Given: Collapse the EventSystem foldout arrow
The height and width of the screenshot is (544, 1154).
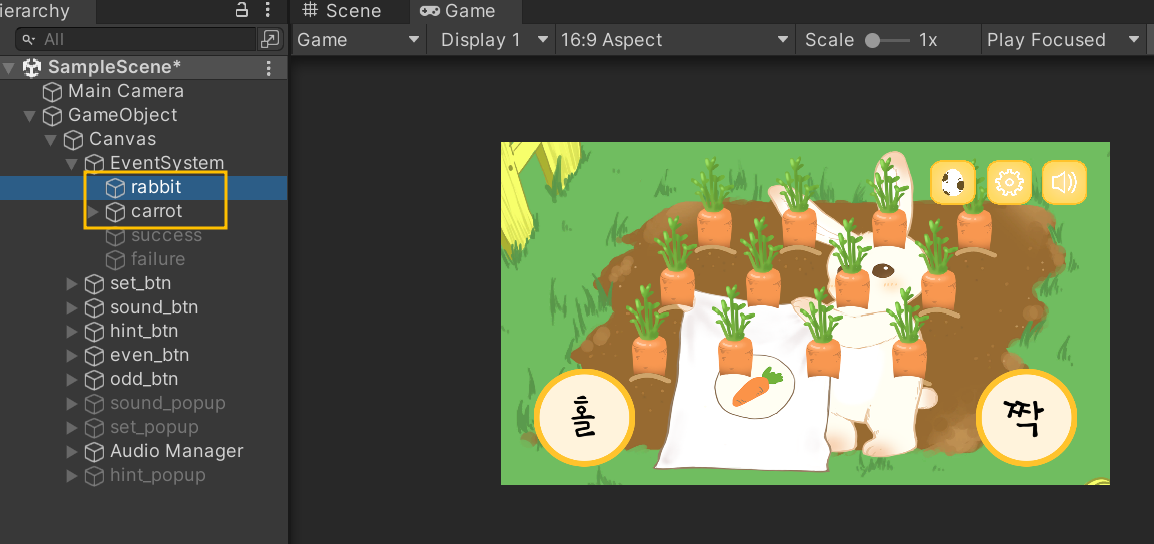Looking at the screenshot, I should [71, 163].
